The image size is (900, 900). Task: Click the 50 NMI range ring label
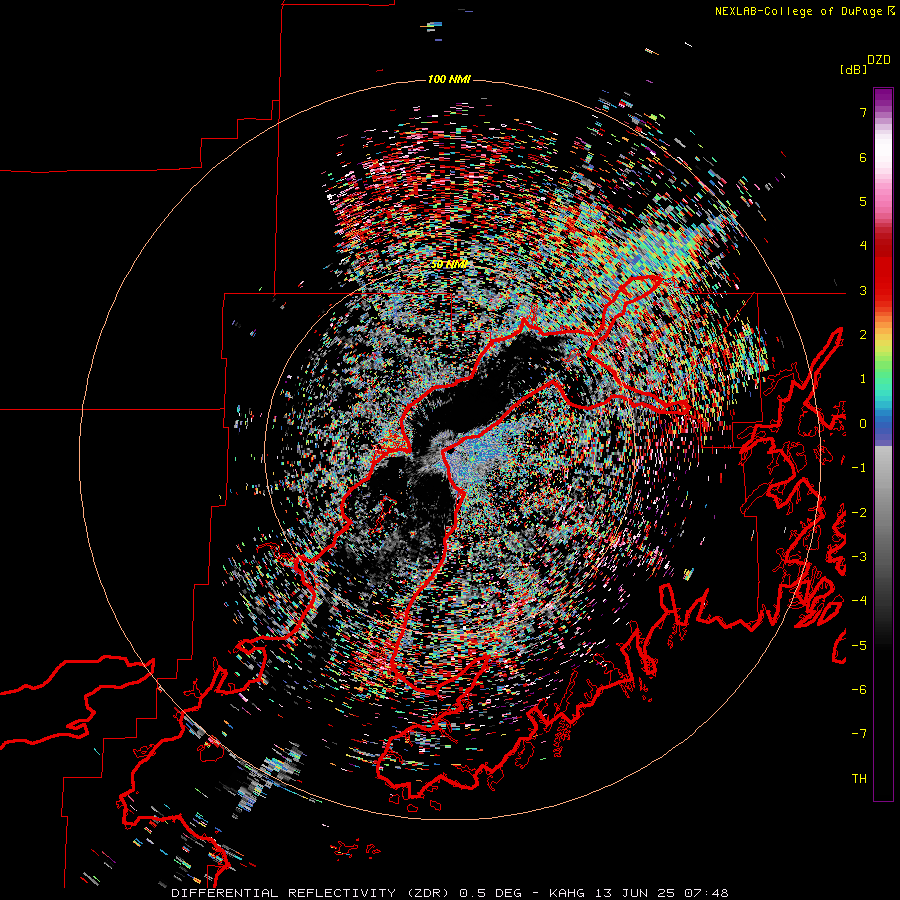(x=449, y=264)
